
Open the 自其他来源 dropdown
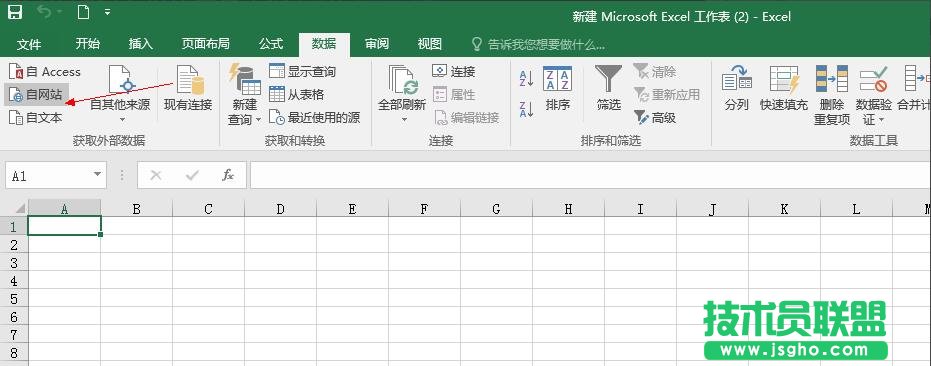click(120, 94)
